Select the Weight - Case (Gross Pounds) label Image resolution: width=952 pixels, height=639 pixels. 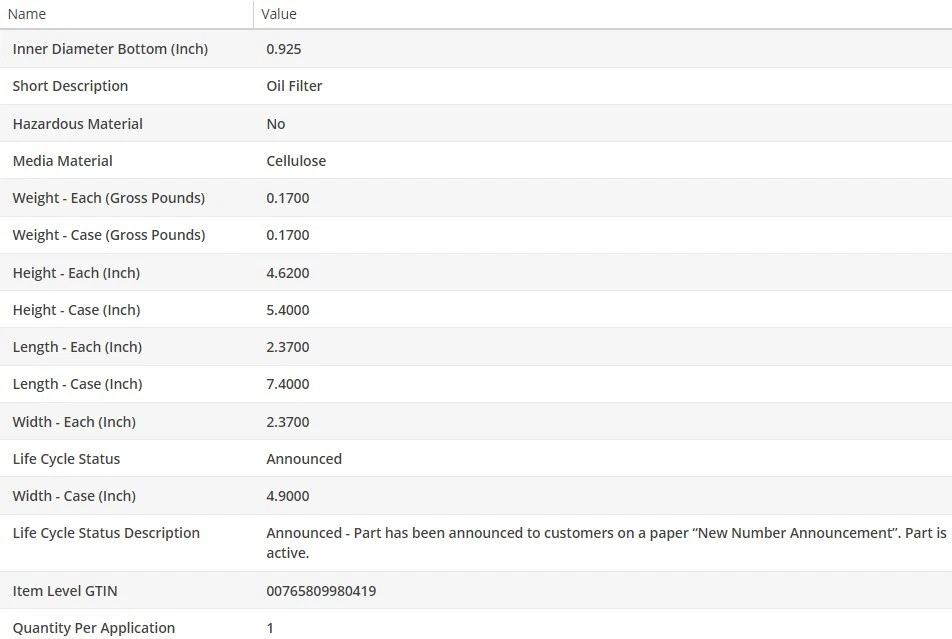tap(108, 235)
